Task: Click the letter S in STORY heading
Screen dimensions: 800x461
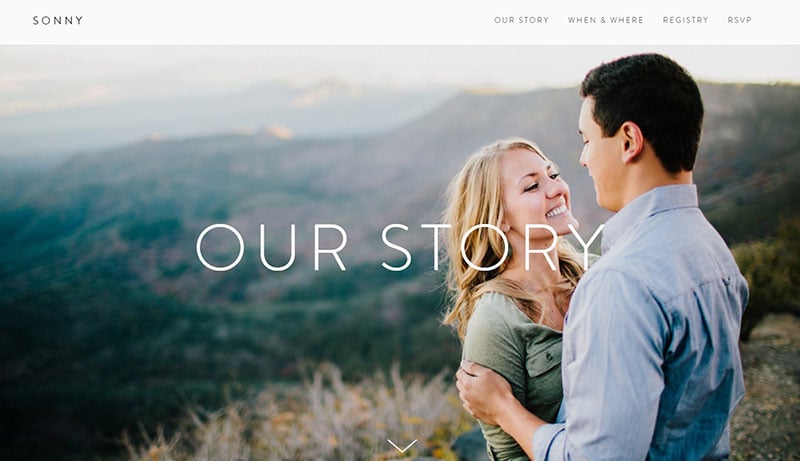Action: click(396, 247)
